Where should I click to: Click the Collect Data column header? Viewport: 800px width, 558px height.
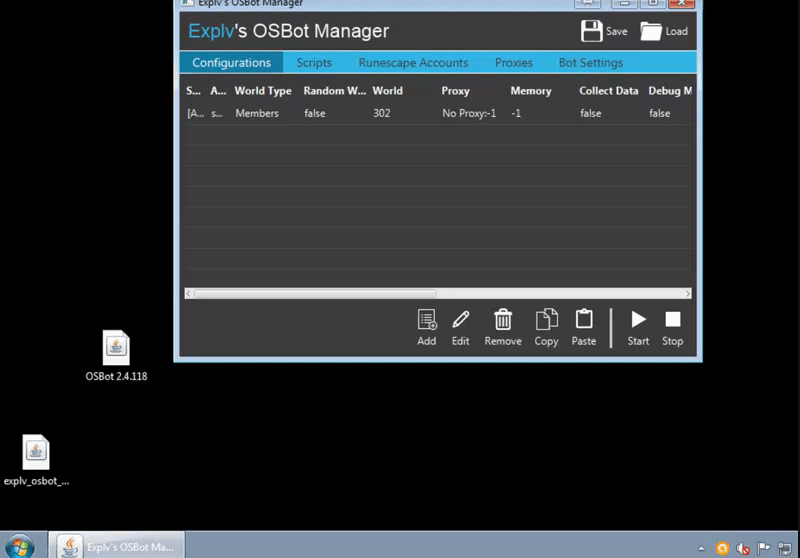tap(609, 91)
